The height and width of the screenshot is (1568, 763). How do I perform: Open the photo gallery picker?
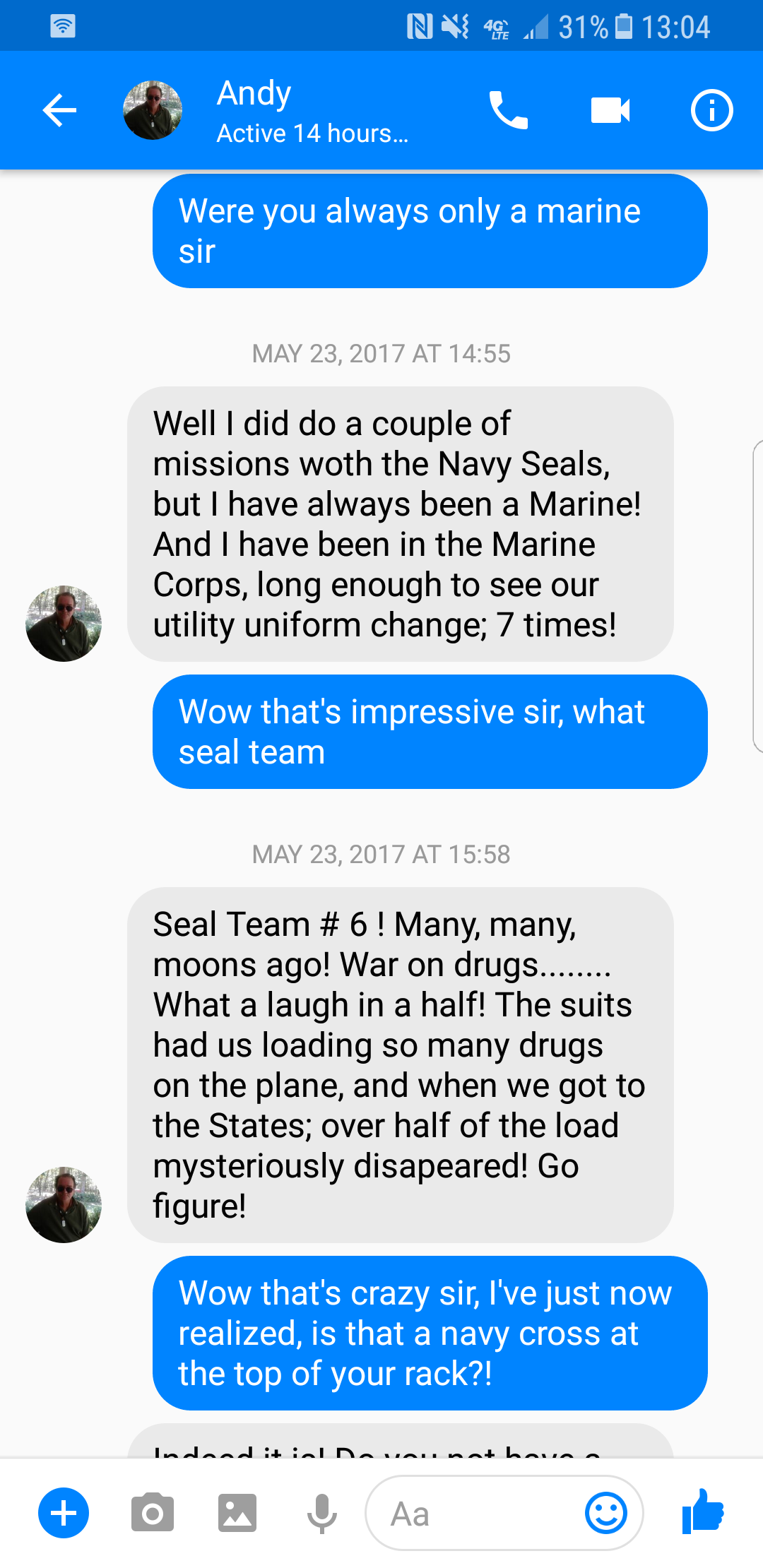tap(237, 1513)
